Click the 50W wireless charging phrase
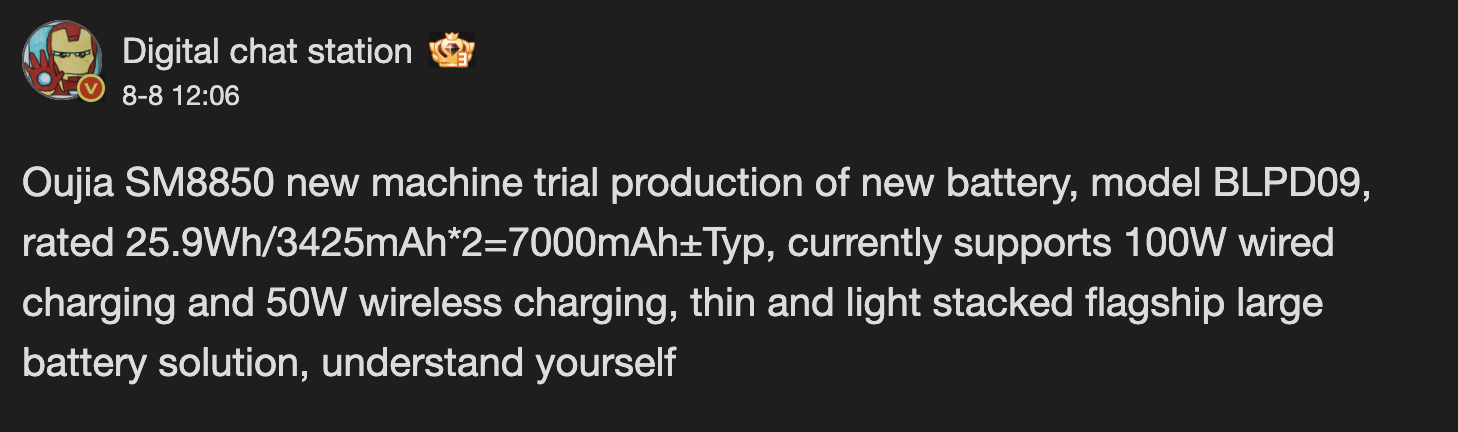 [x=473, y=303]
